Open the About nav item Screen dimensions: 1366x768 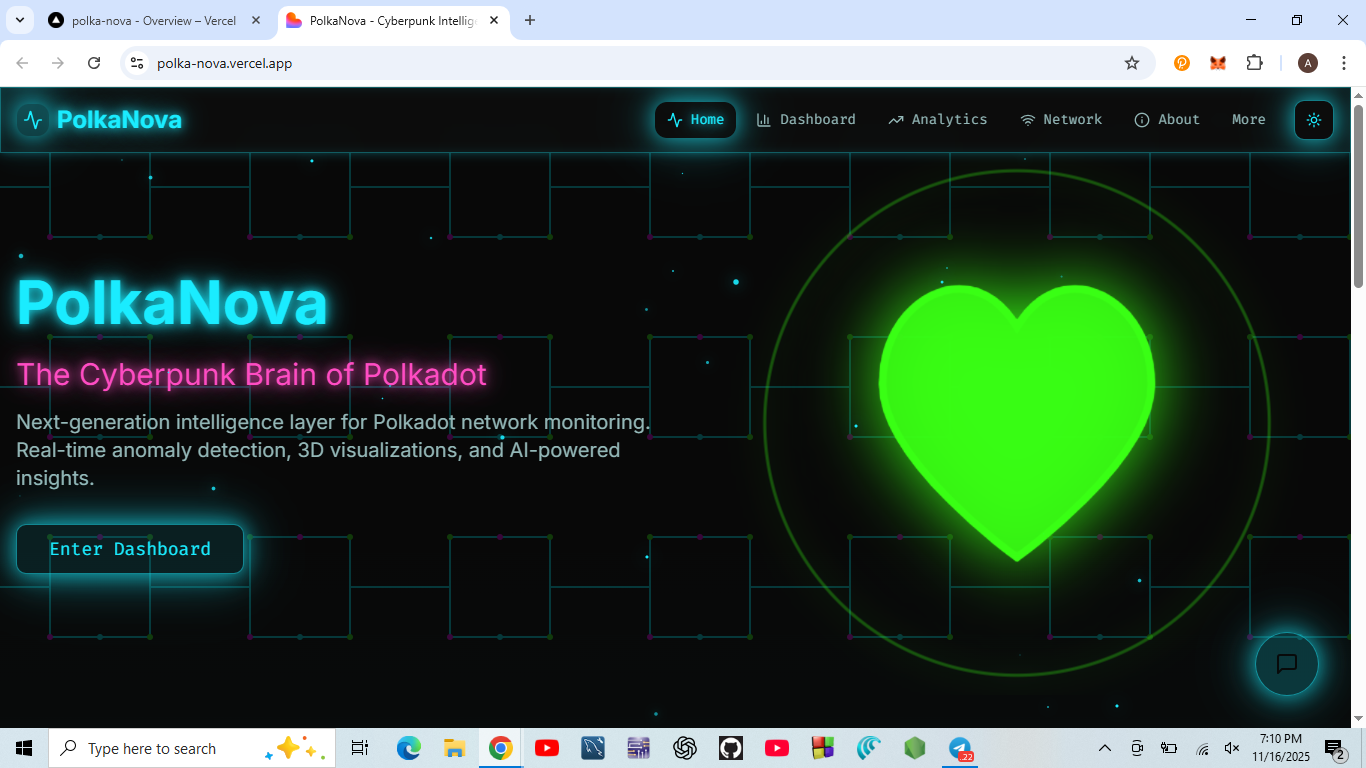[1166, 120]
